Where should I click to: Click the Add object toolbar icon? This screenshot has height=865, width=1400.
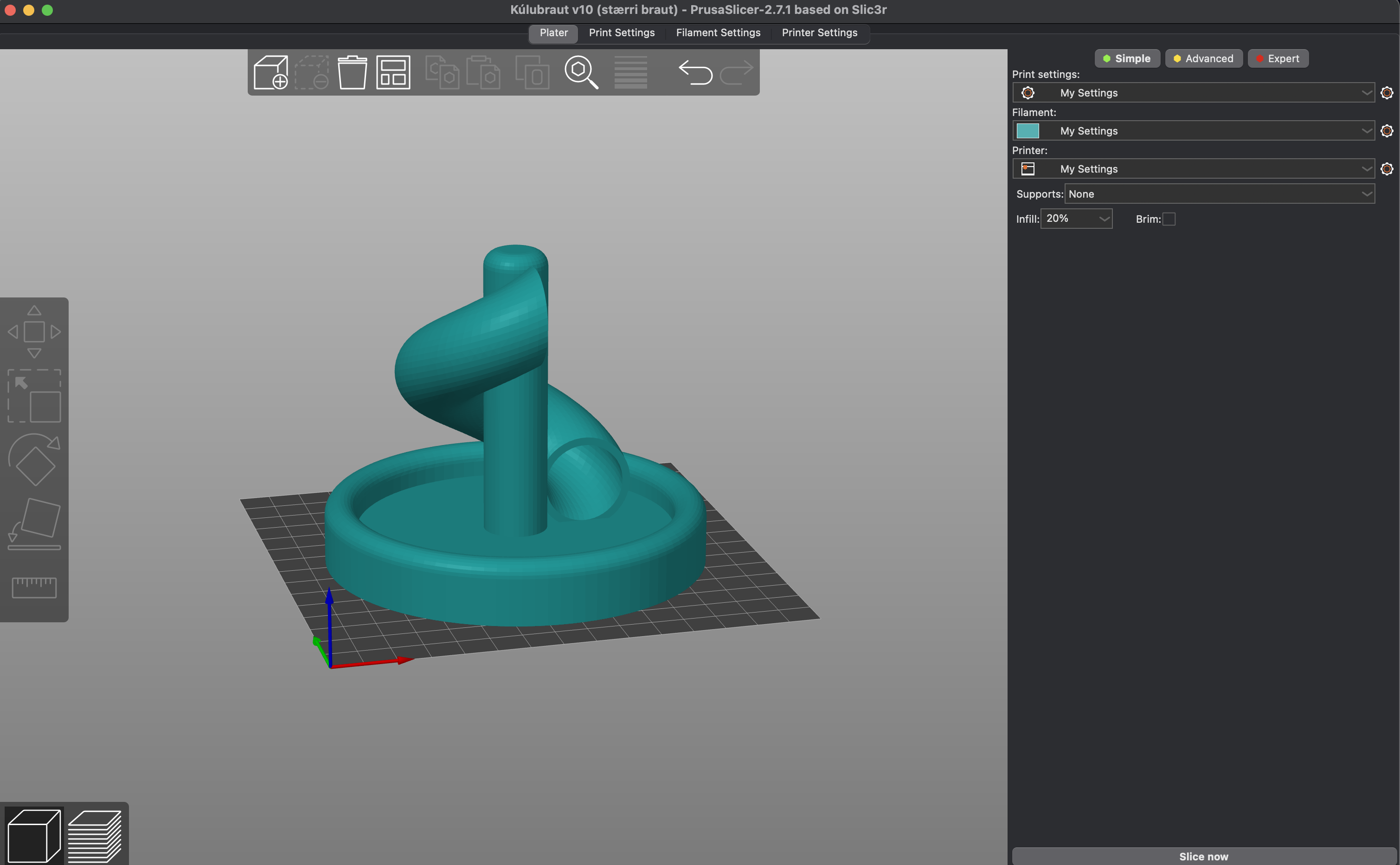pyautogui.click(x=270, y=73)
